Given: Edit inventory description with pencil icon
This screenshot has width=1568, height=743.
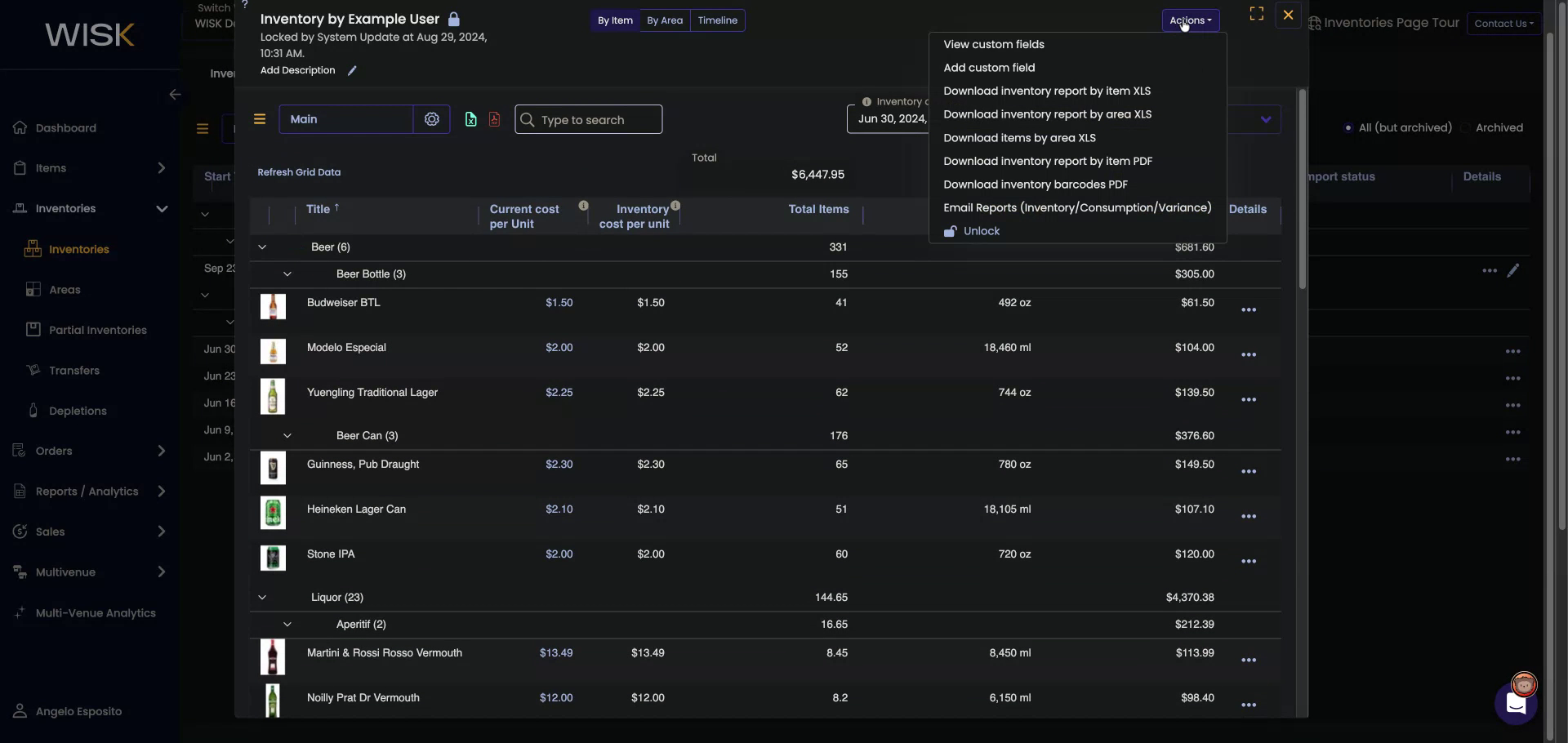Looking at the screenshot, I should pyautogui.click(x=352, y=70).
